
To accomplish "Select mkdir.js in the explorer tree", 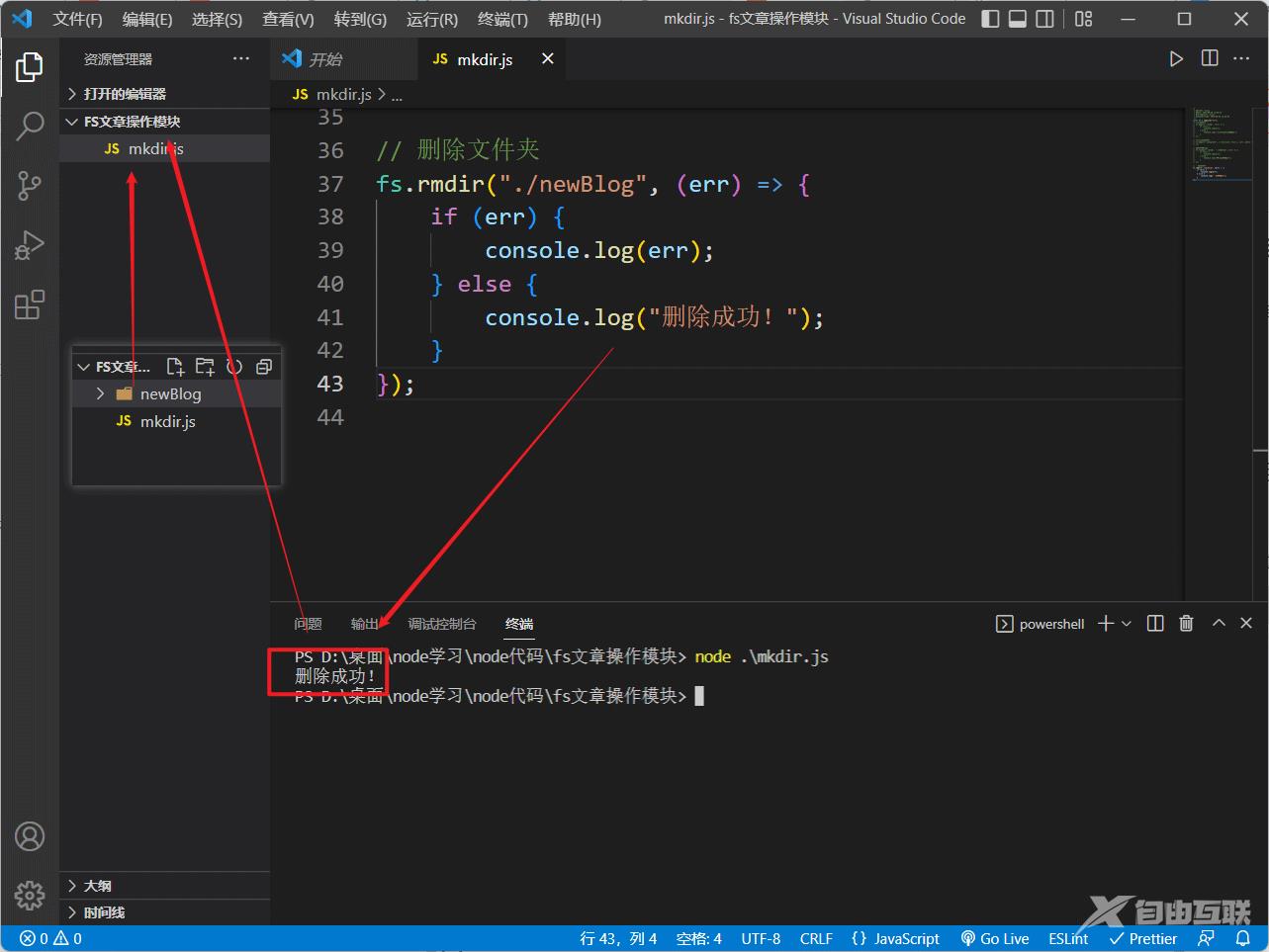I will (x=164, y=148).
